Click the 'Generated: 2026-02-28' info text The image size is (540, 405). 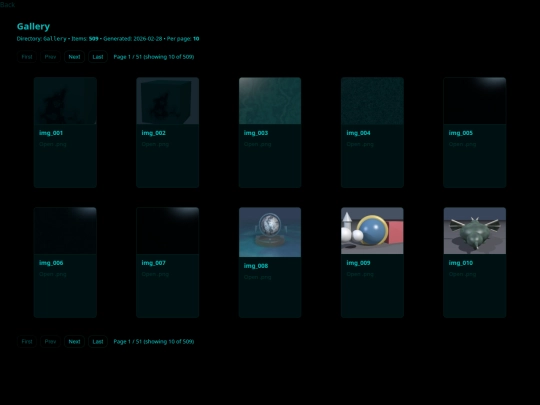coord(133,39)
